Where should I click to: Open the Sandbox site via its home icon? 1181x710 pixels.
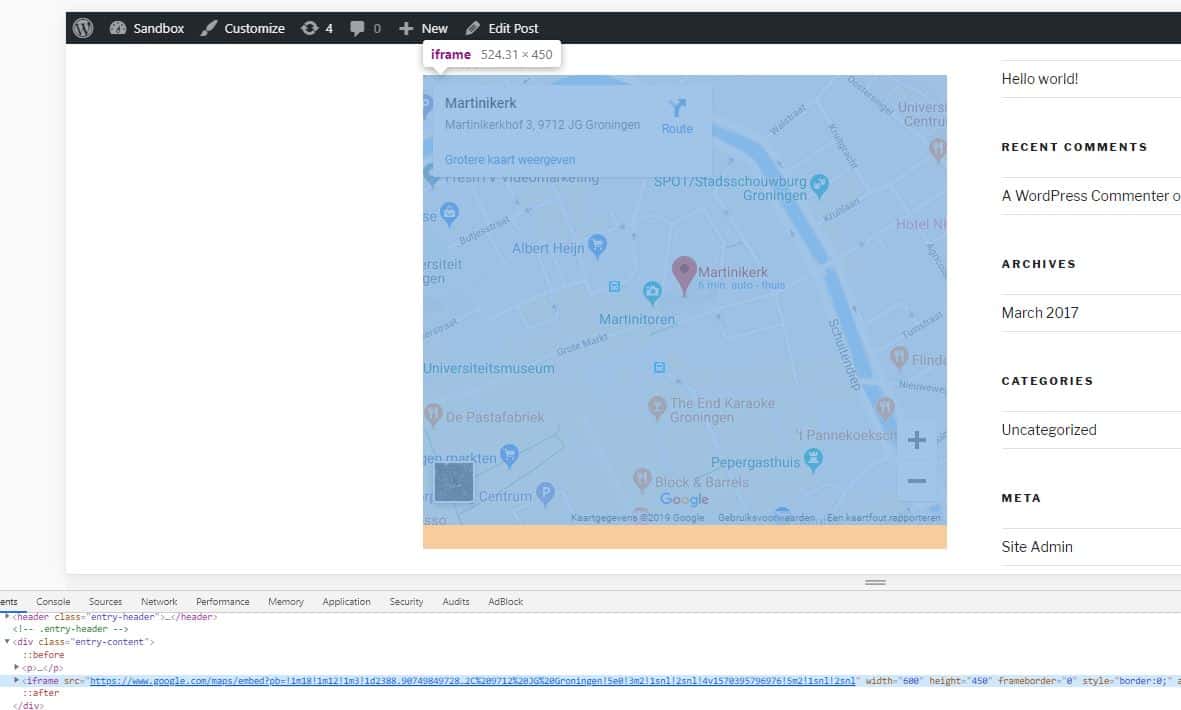[119, 27]
